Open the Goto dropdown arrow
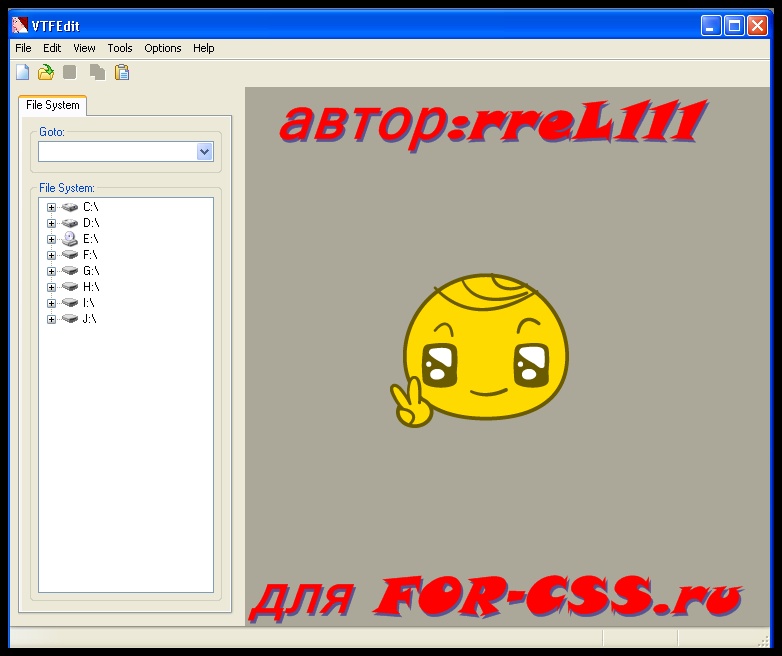 click(204, 152)
